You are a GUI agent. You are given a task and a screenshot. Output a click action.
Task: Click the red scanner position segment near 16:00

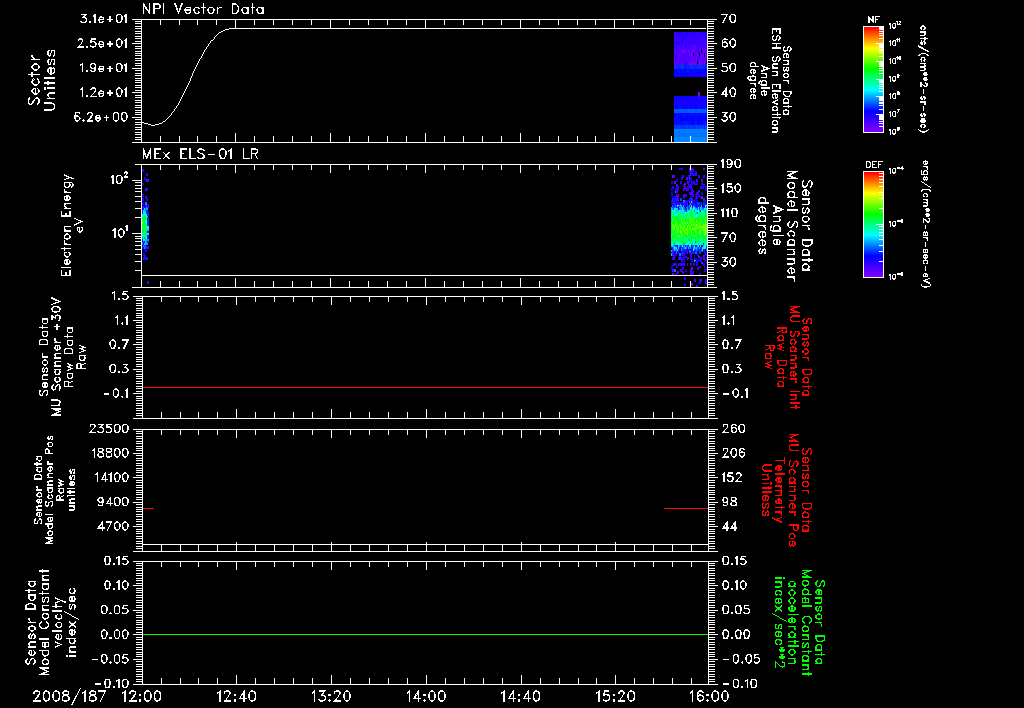click(686, 508)
